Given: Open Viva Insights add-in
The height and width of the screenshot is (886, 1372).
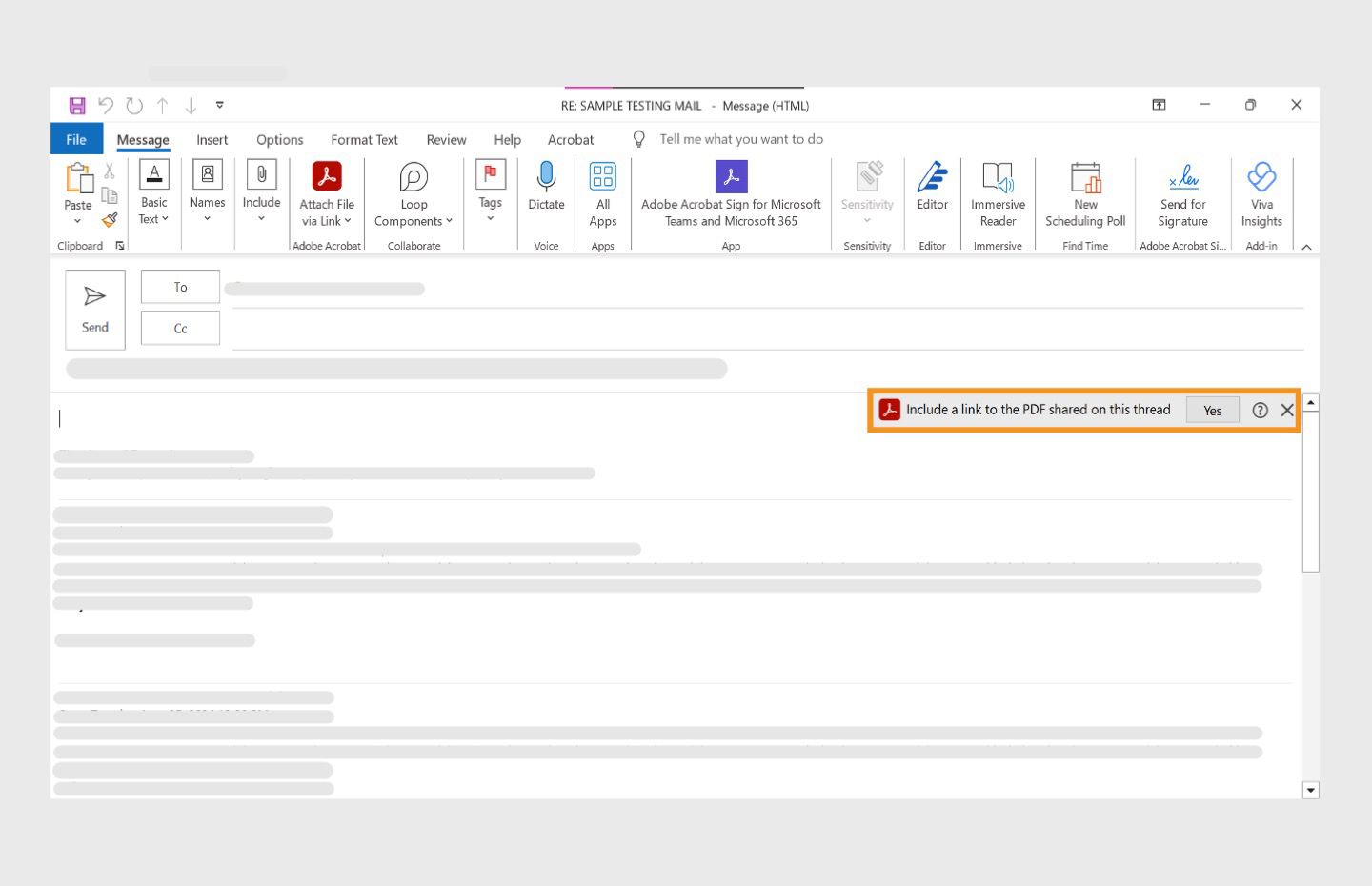Looking at the screenshot, I should (1261, 194).
